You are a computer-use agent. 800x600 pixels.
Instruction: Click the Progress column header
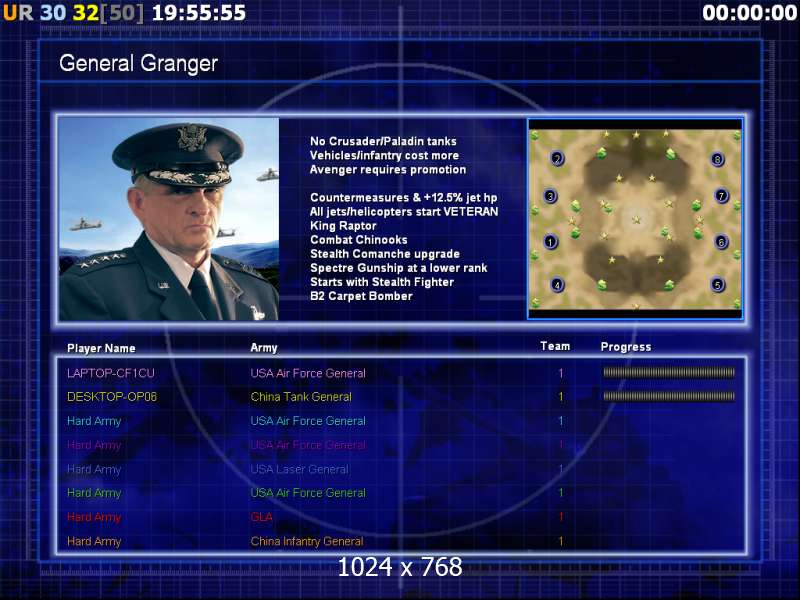click(x=626, y=347)
